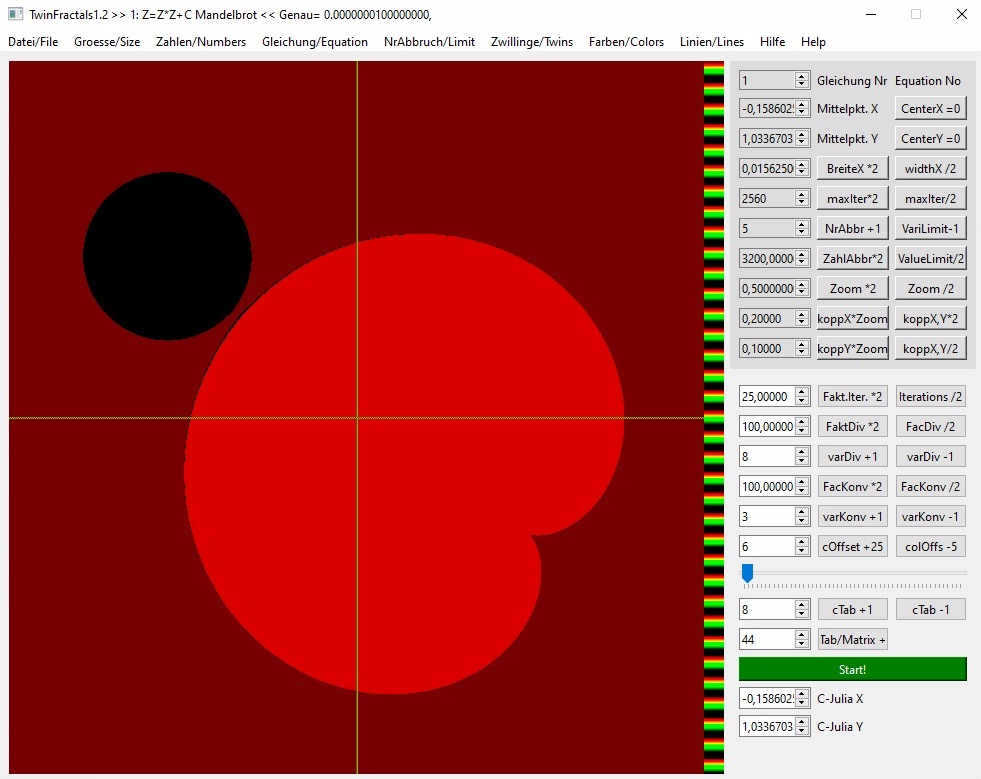This screenshot has height=779, width=981.
Task: Open the Groesse/Size menu
Action: [x=107, y=42]
